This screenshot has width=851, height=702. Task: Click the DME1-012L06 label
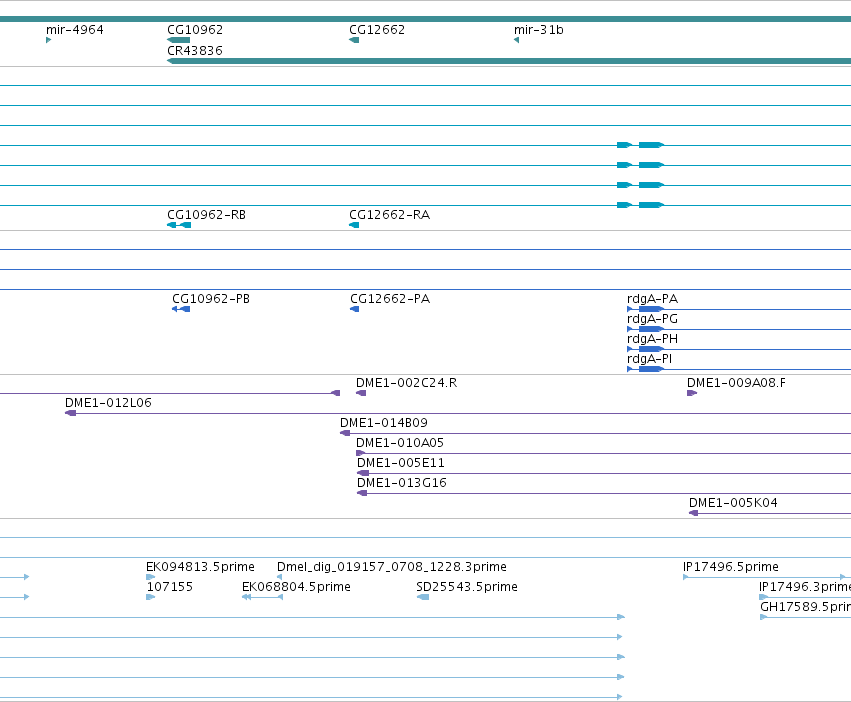tap(108, 403)
